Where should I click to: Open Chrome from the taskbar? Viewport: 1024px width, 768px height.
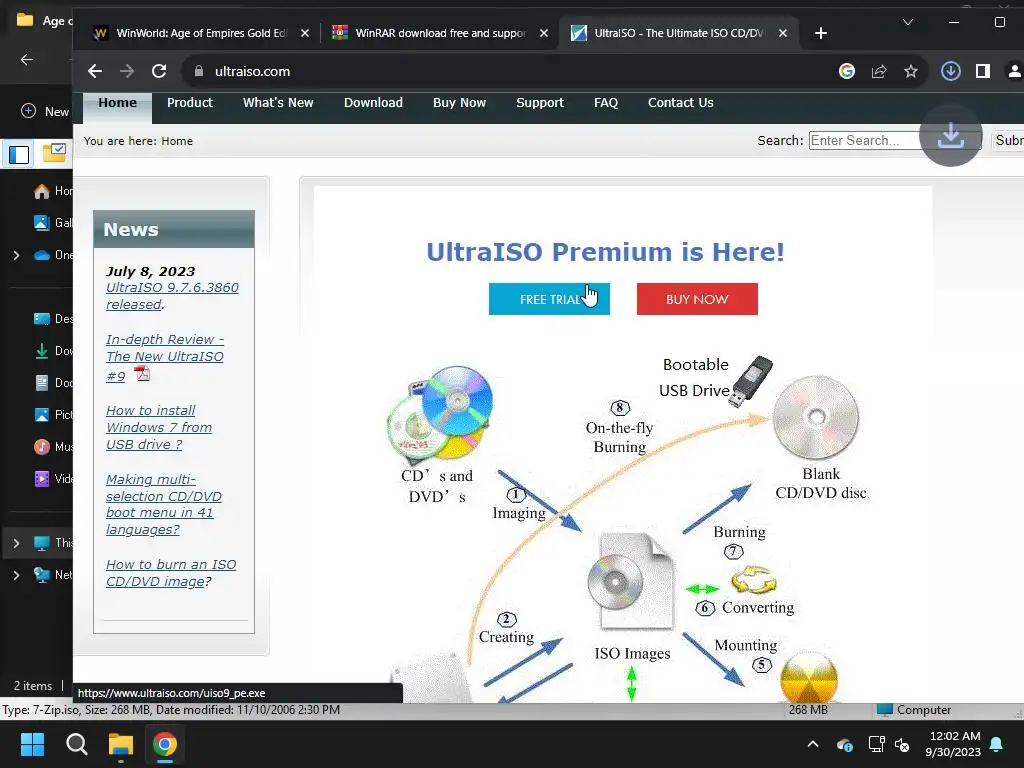[x=165, y=744]
